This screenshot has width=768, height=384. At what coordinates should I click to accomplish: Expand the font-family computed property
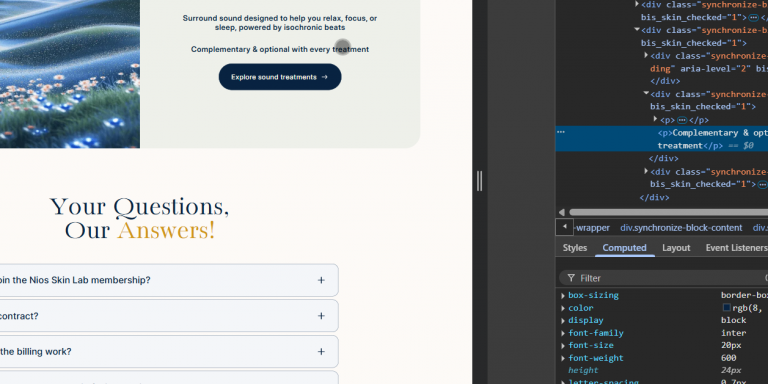[x=563, y=333]
